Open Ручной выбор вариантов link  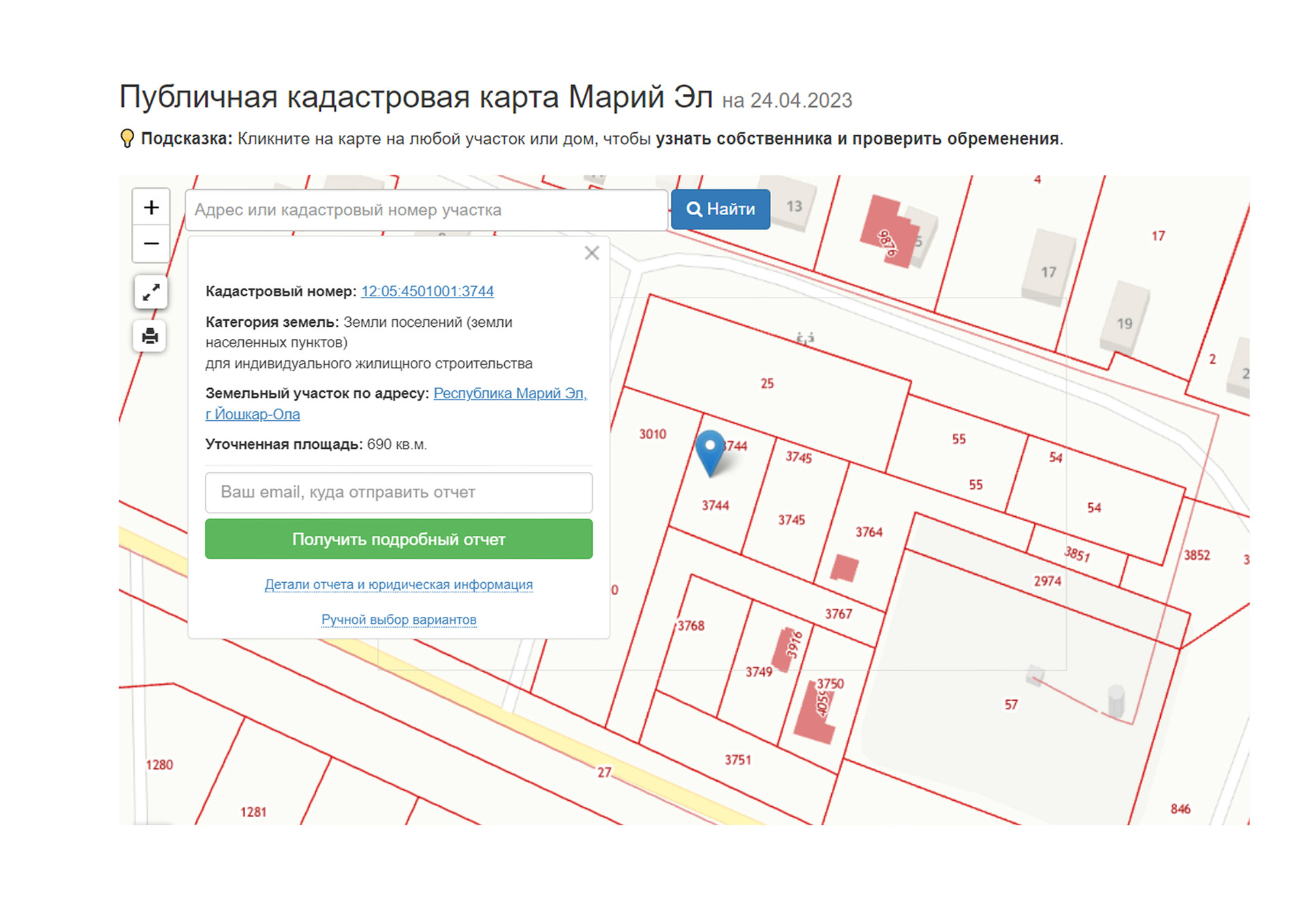coord(399,620)
